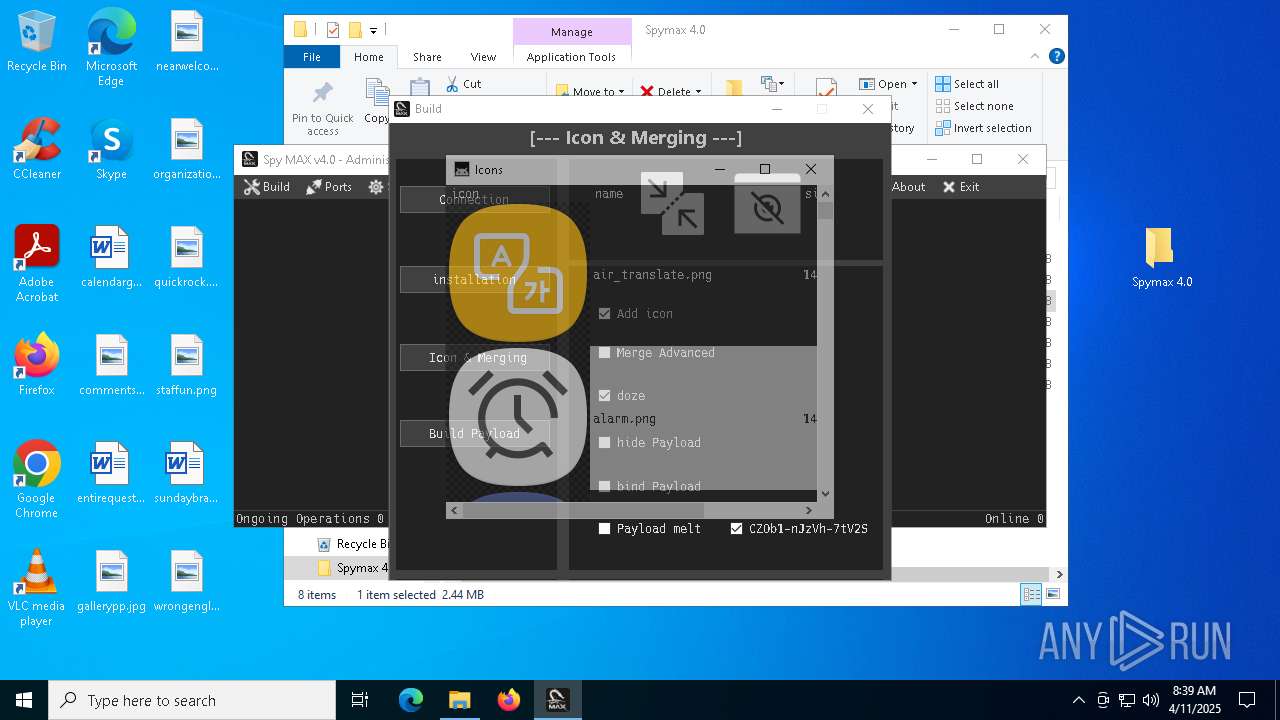Open the Windows Start menu
1280x720 pixels.
(24, 700)
